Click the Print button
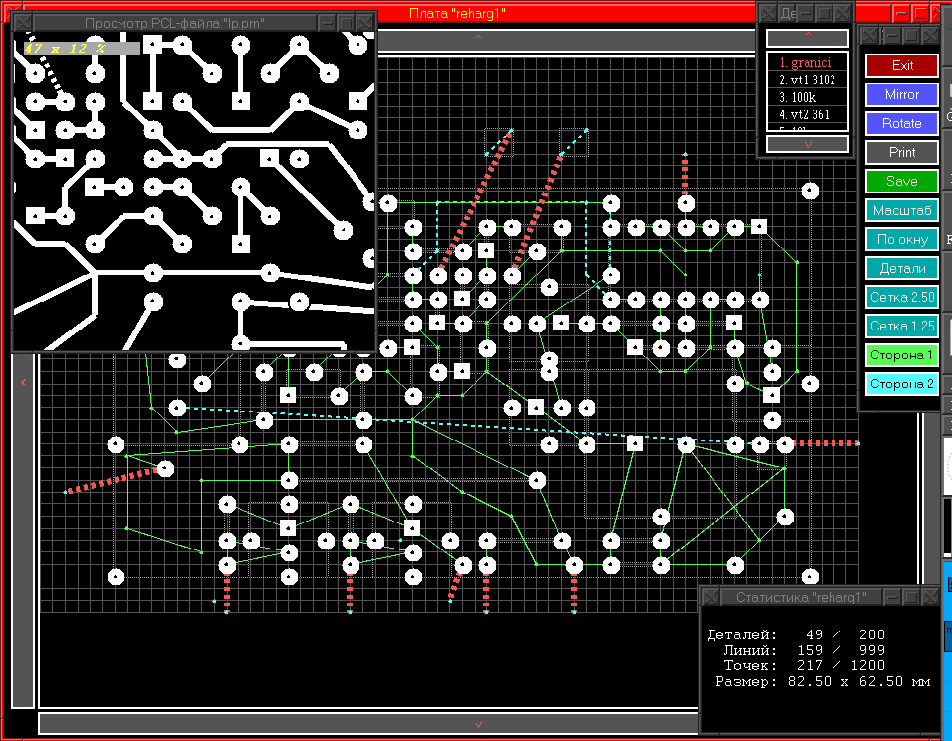952x741 pixels. point(902,152)
